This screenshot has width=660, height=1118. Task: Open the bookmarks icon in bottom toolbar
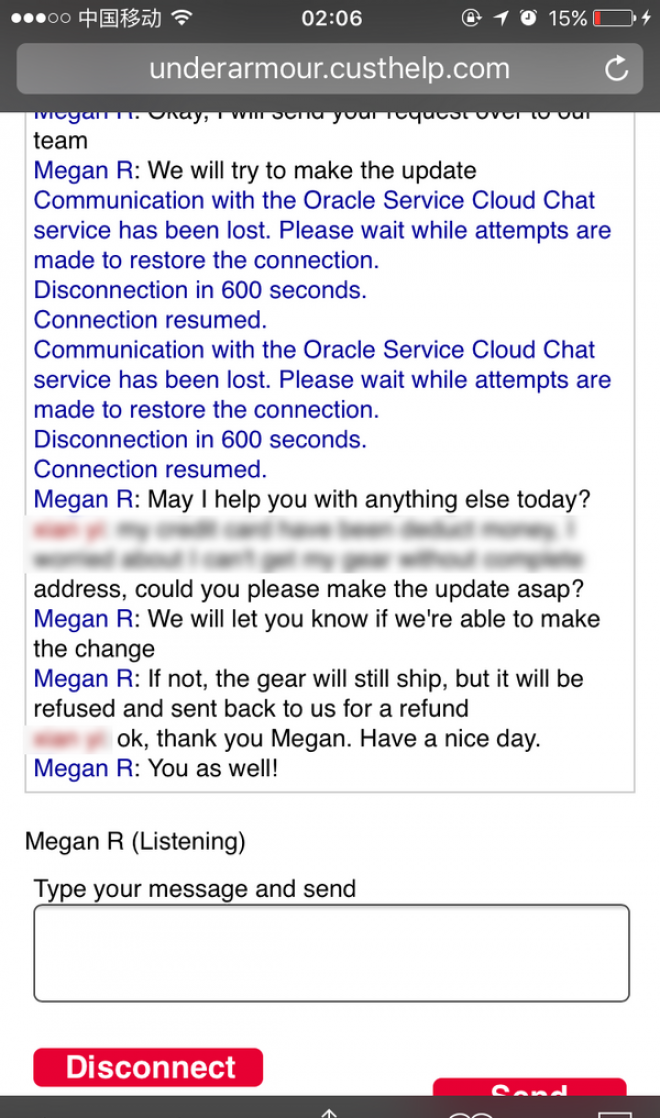click(x=471, y=1114)
